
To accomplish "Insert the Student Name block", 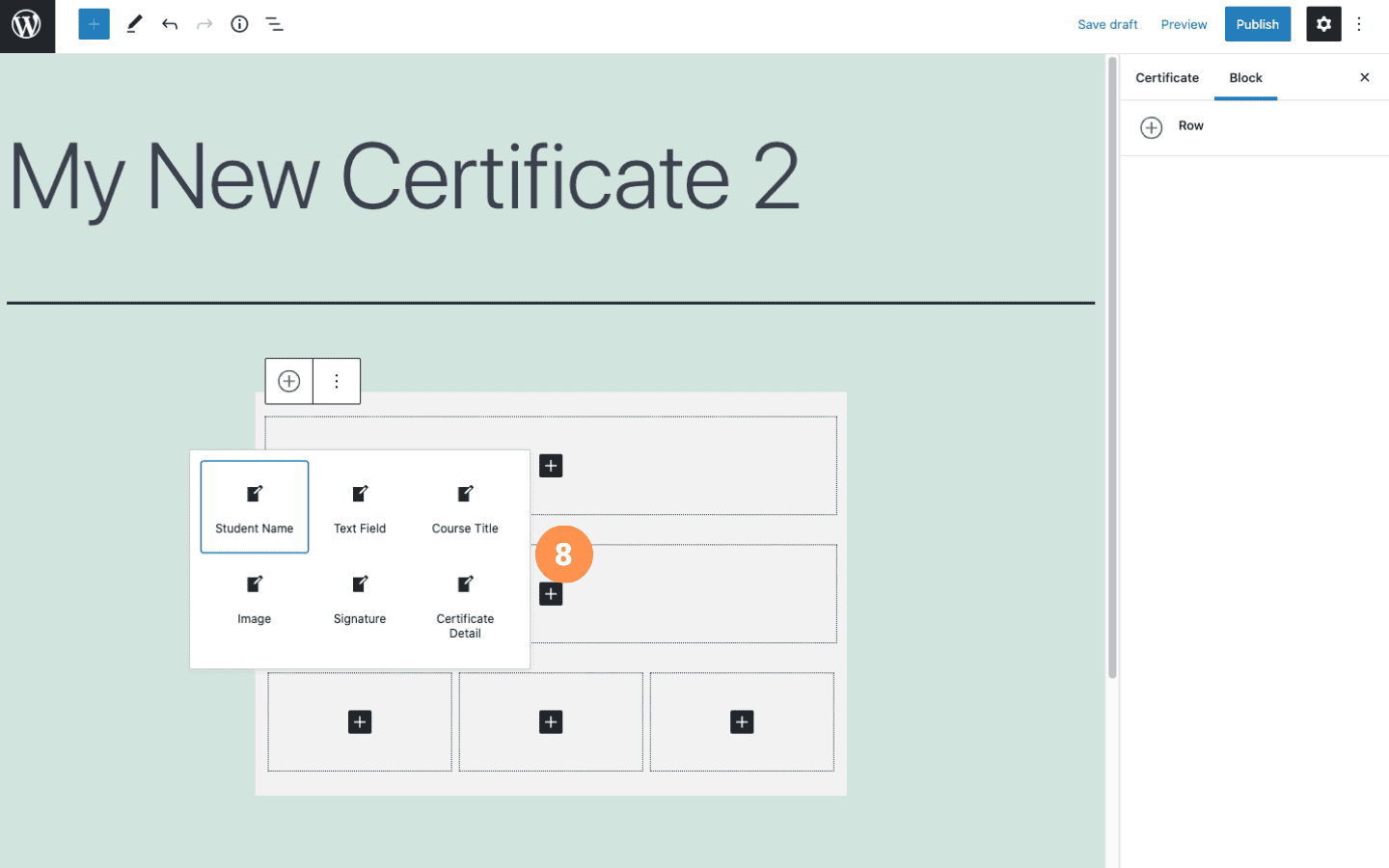I will pos(255,506).
